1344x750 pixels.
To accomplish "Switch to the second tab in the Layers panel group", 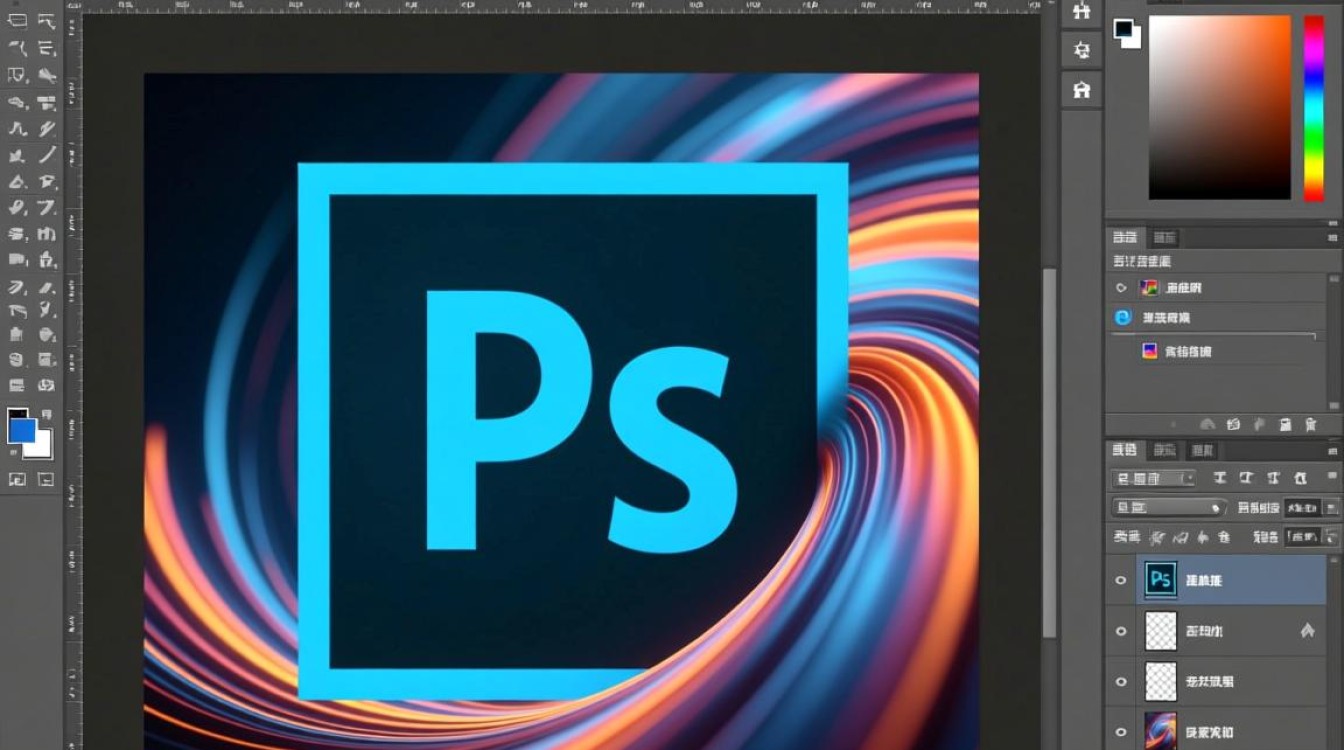I will [x=1164, y=451].
